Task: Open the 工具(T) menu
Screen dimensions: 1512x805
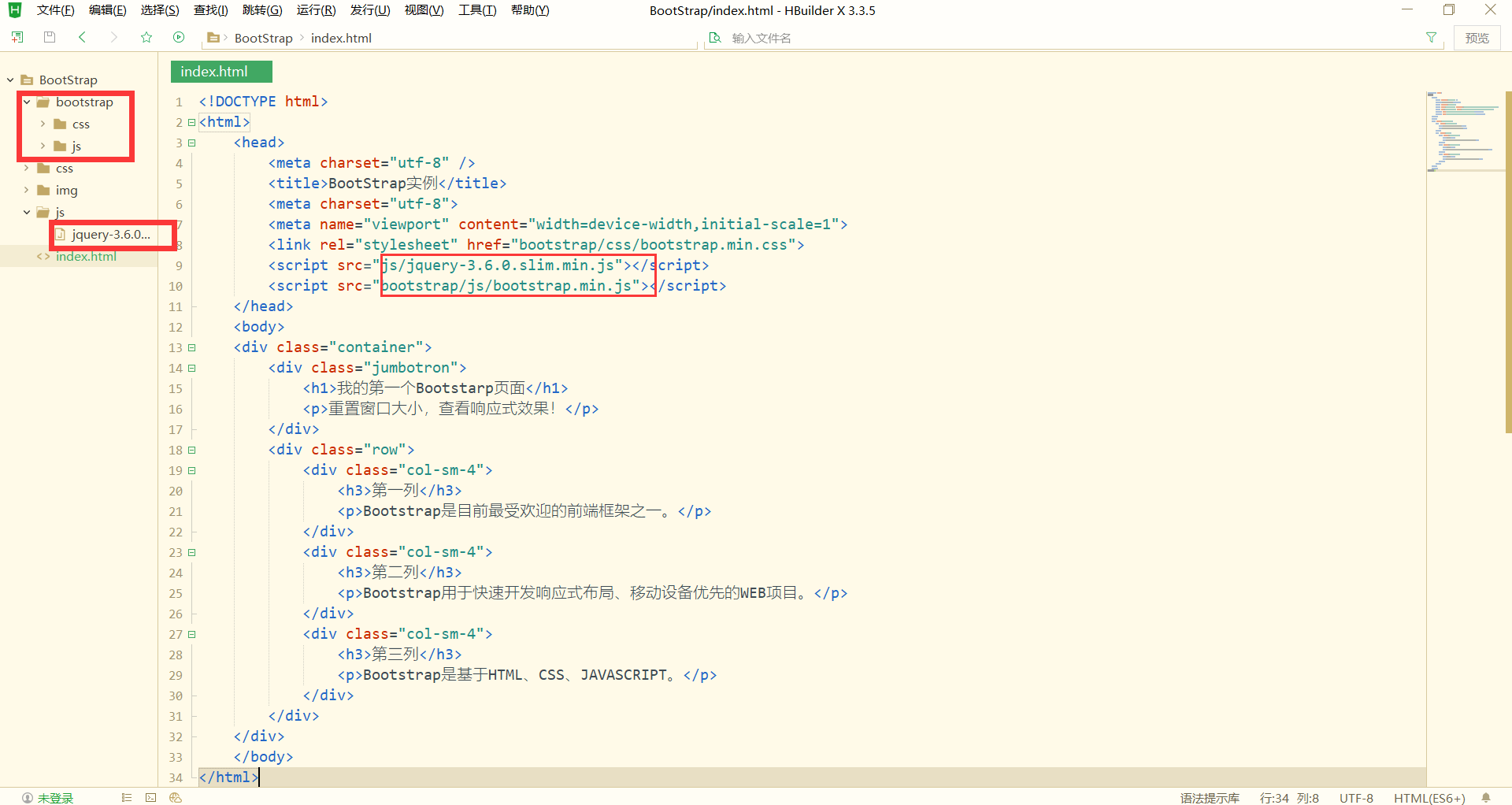Action: [477, 10]
